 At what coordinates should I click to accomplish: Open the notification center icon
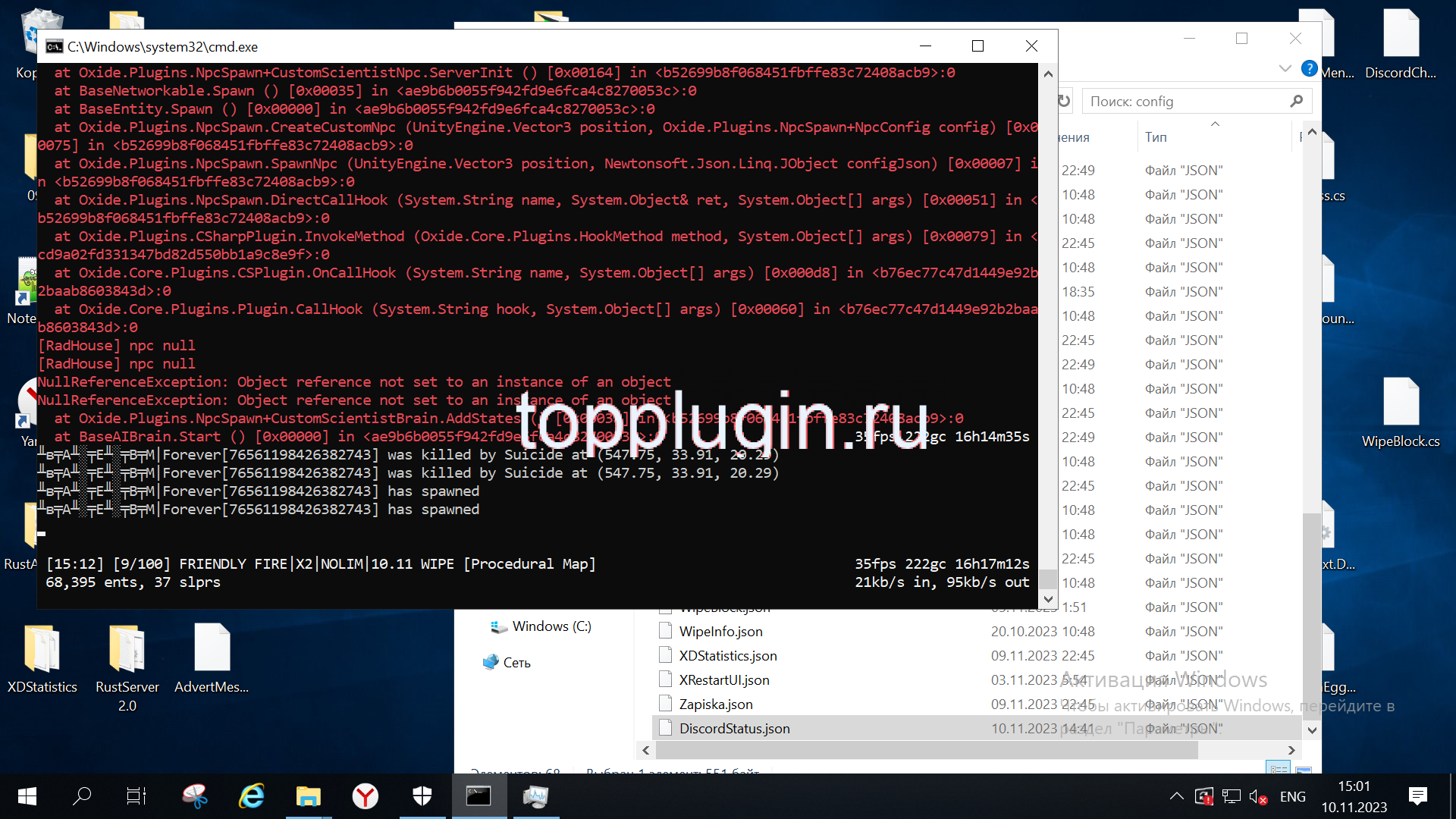click(x=1417, y=796)
